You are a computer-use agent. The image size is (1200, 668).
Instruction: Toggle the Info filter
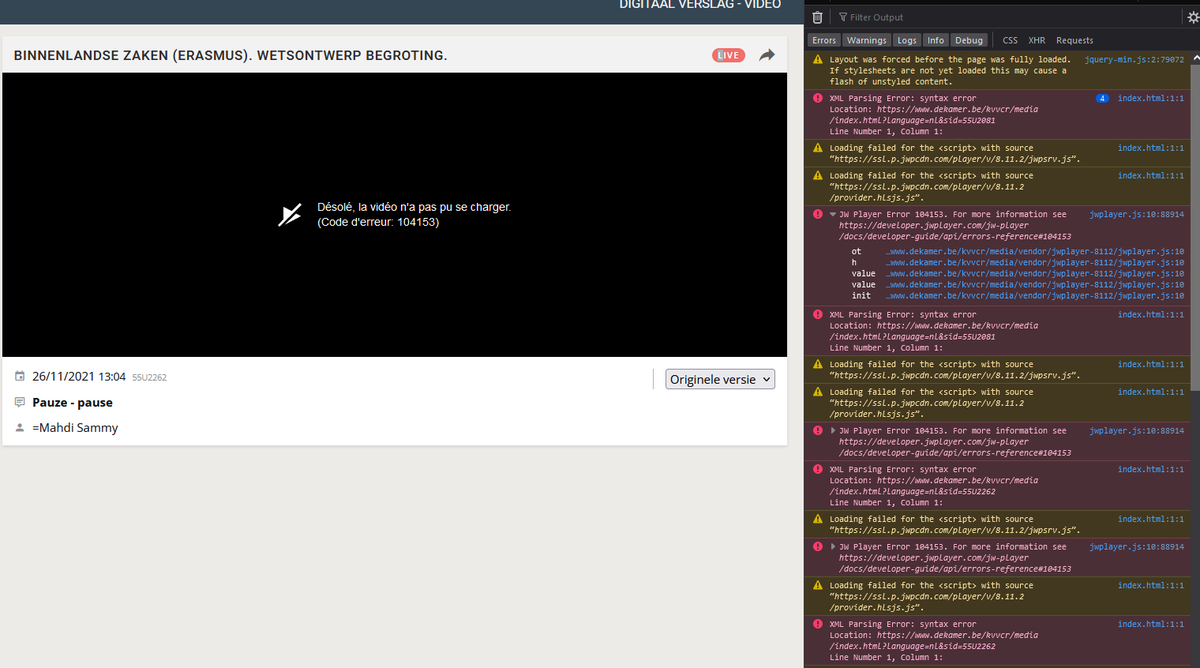coord(935,40)
